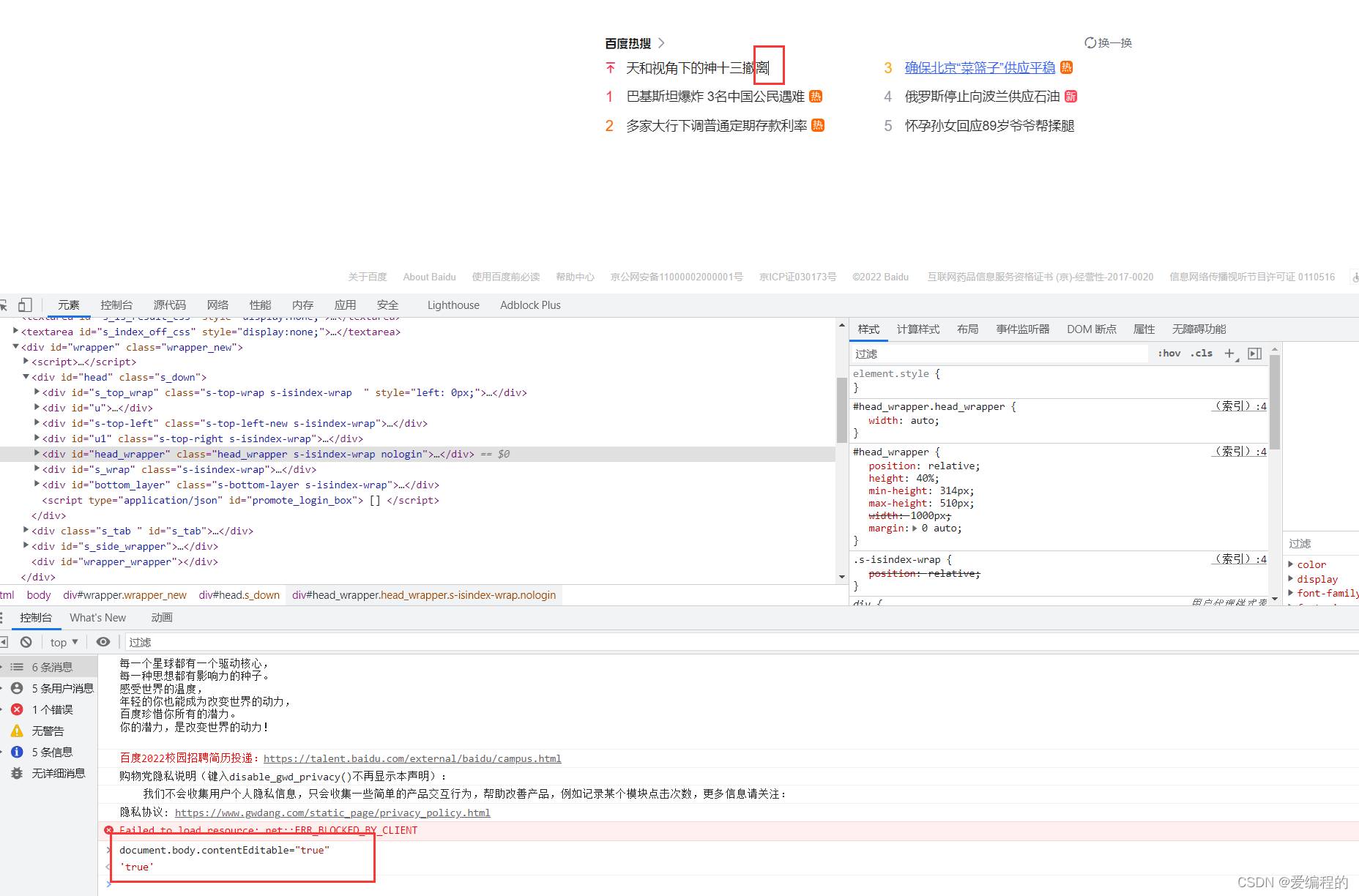Expand the div.s_tab node

click(26, 531)
